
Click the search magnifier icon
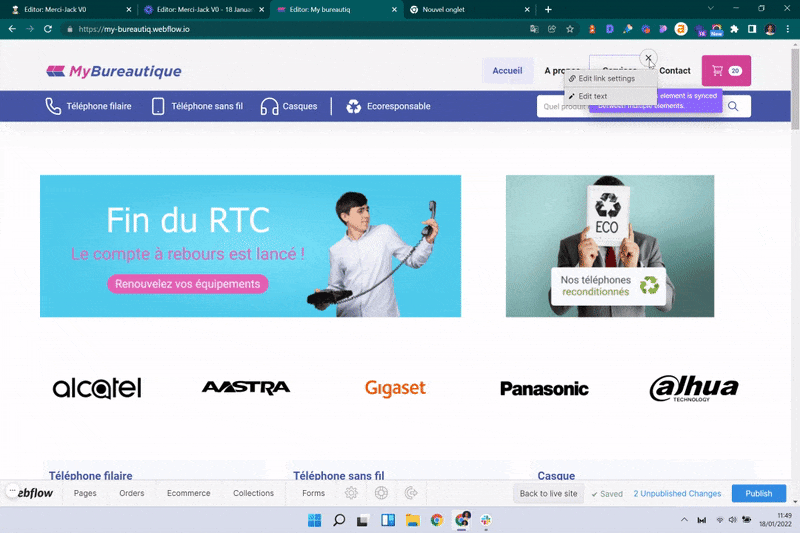click(733, 106)
